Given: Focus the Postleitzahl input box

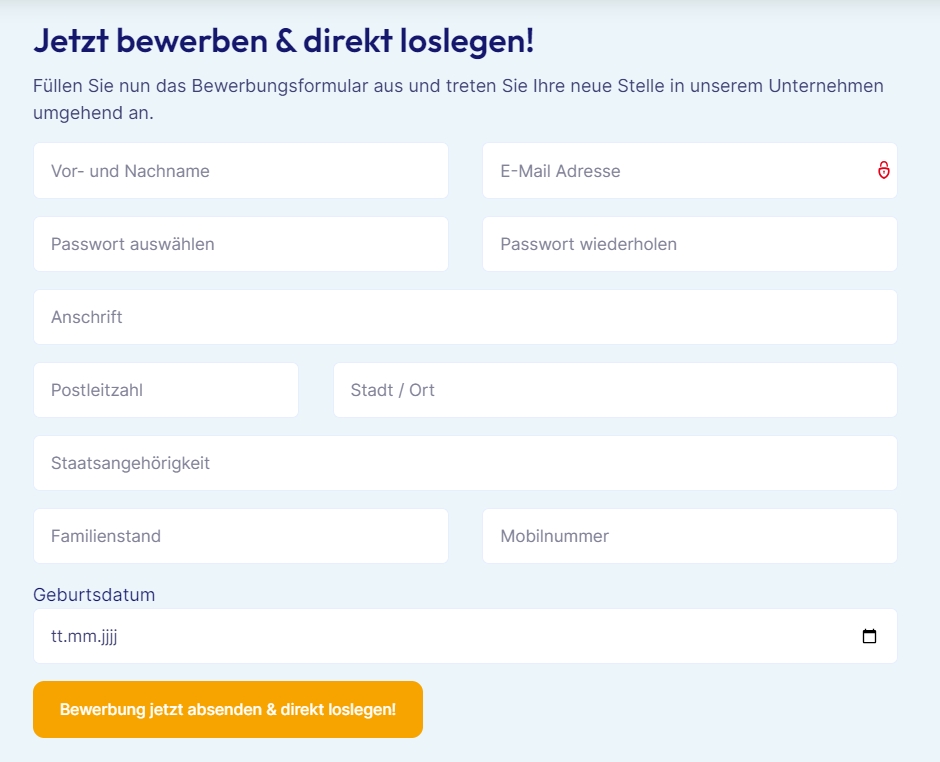Looking at the screenshot, I should (x=166, y=390).
